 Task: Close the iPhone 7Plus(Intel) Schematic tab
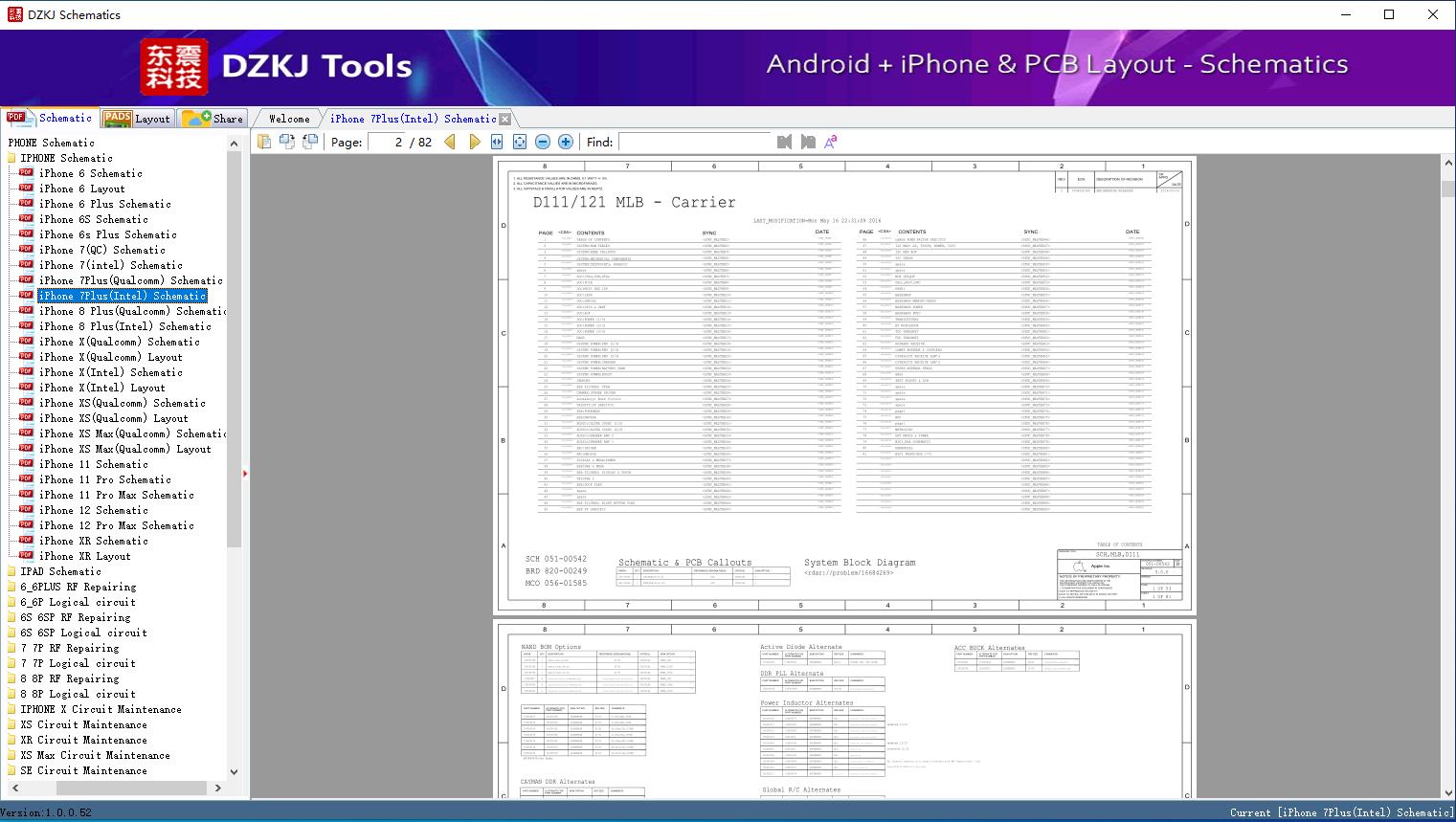pyautogui.click(x=505, y=120)
